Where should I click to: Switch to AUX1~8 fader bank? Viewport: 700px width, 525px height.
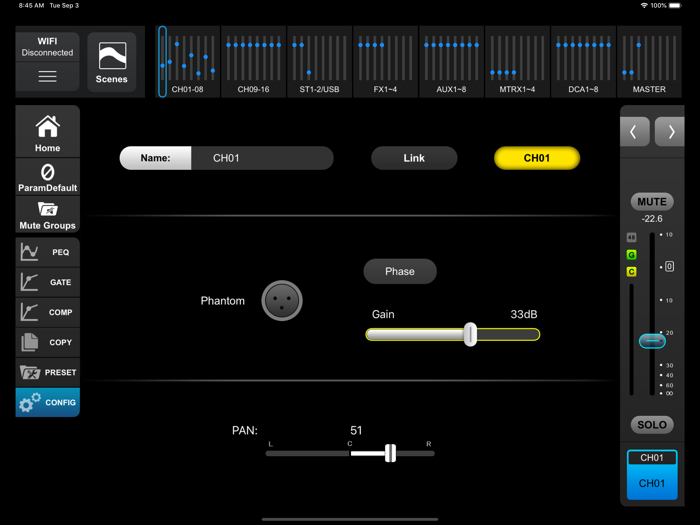[451, 62]
